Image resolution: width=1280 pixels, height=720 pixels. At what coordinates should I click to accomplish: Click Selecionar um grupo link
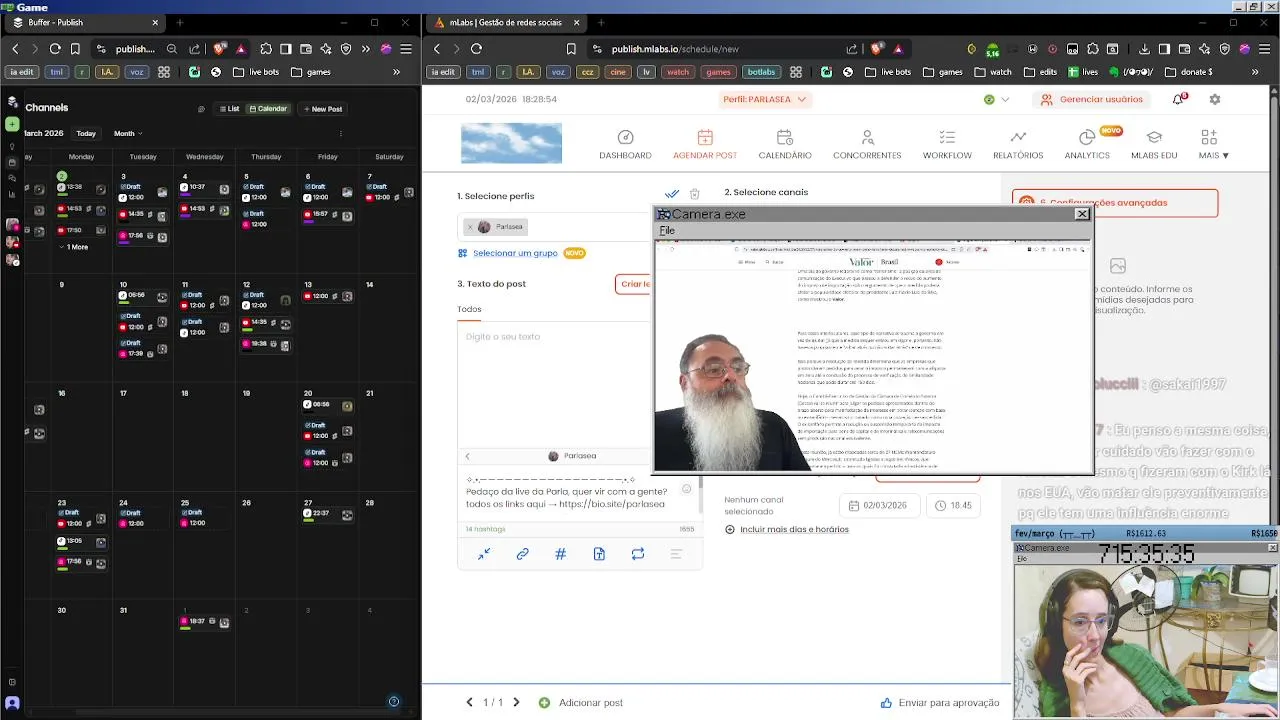pyautogui.click(x=514, y=253)
